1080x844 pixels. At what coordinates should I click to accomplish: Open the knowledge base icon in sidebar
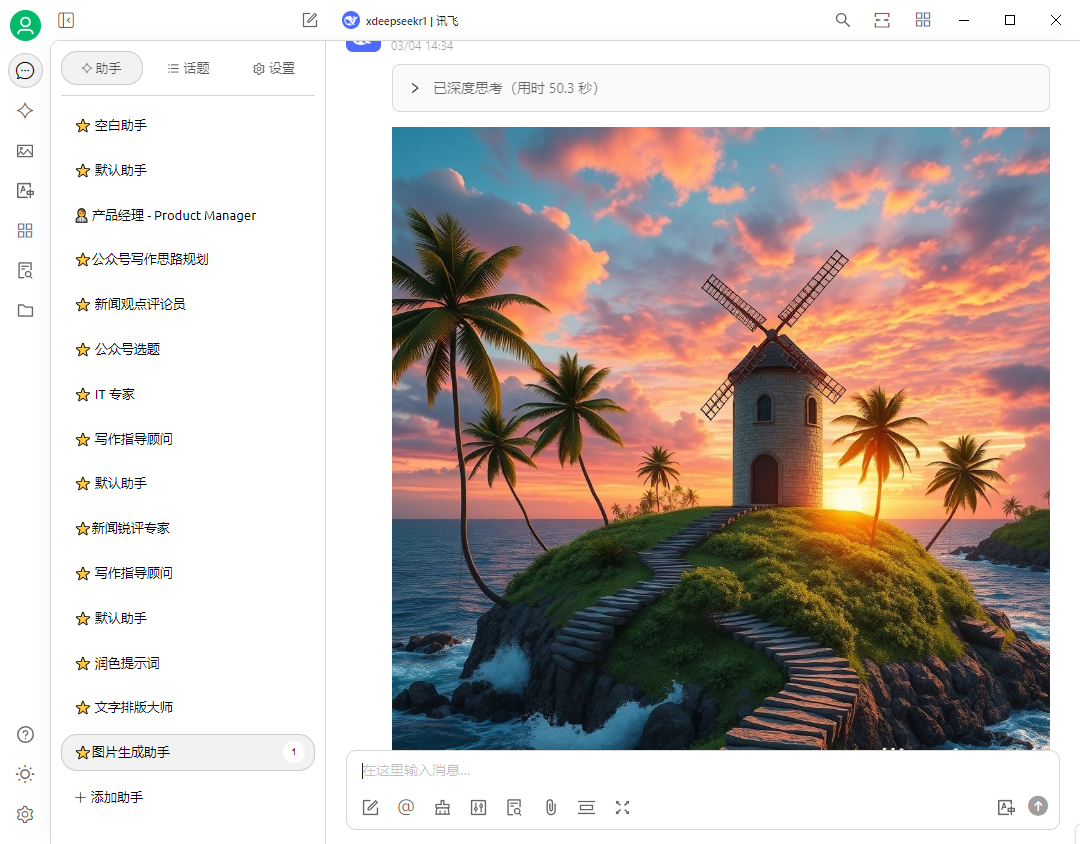[x=25, y=271]
